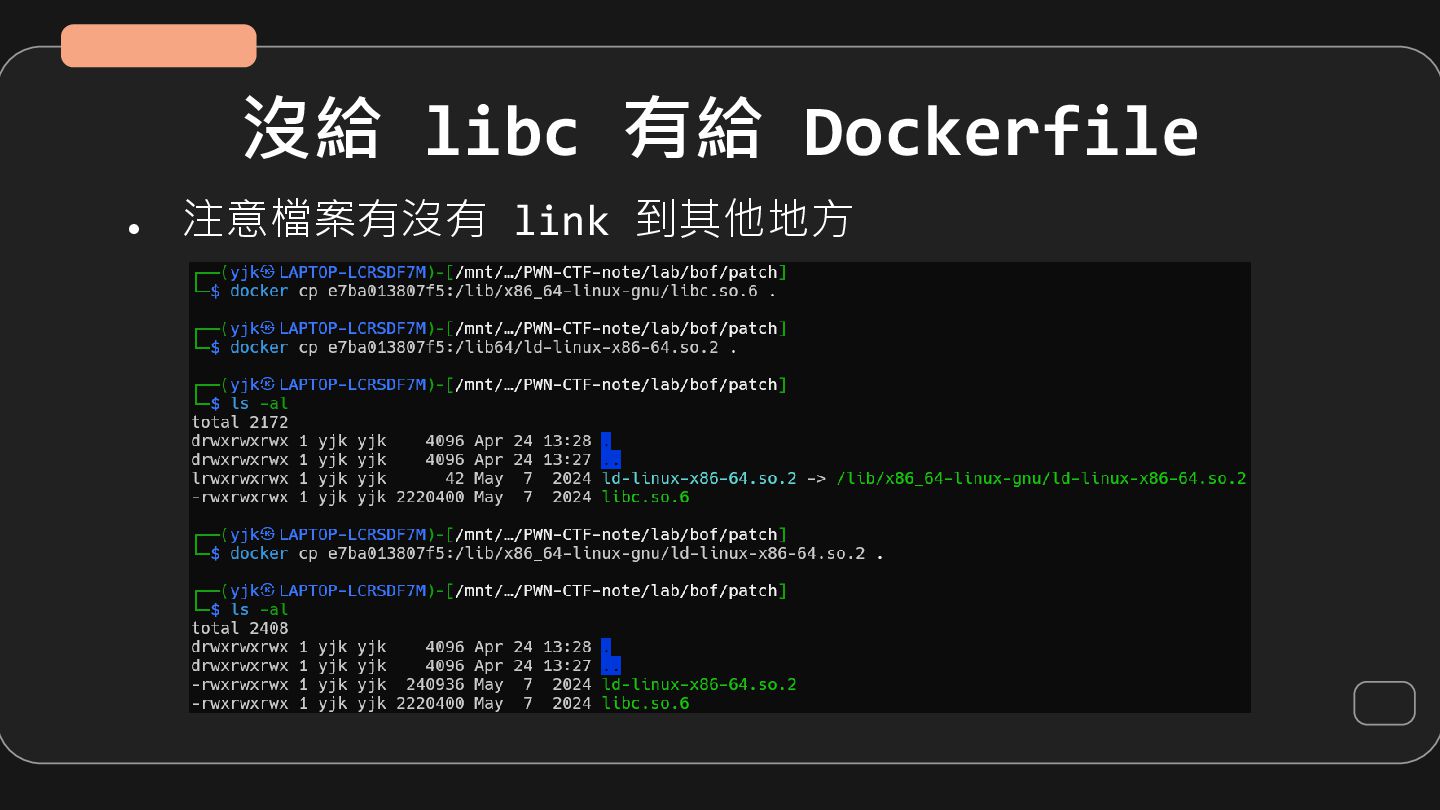Viewport: 1440px width, 810px height.
Task: Click the slide title "沒給 libc 有給 Dockerfile"
Action: [x=720, y=129]
